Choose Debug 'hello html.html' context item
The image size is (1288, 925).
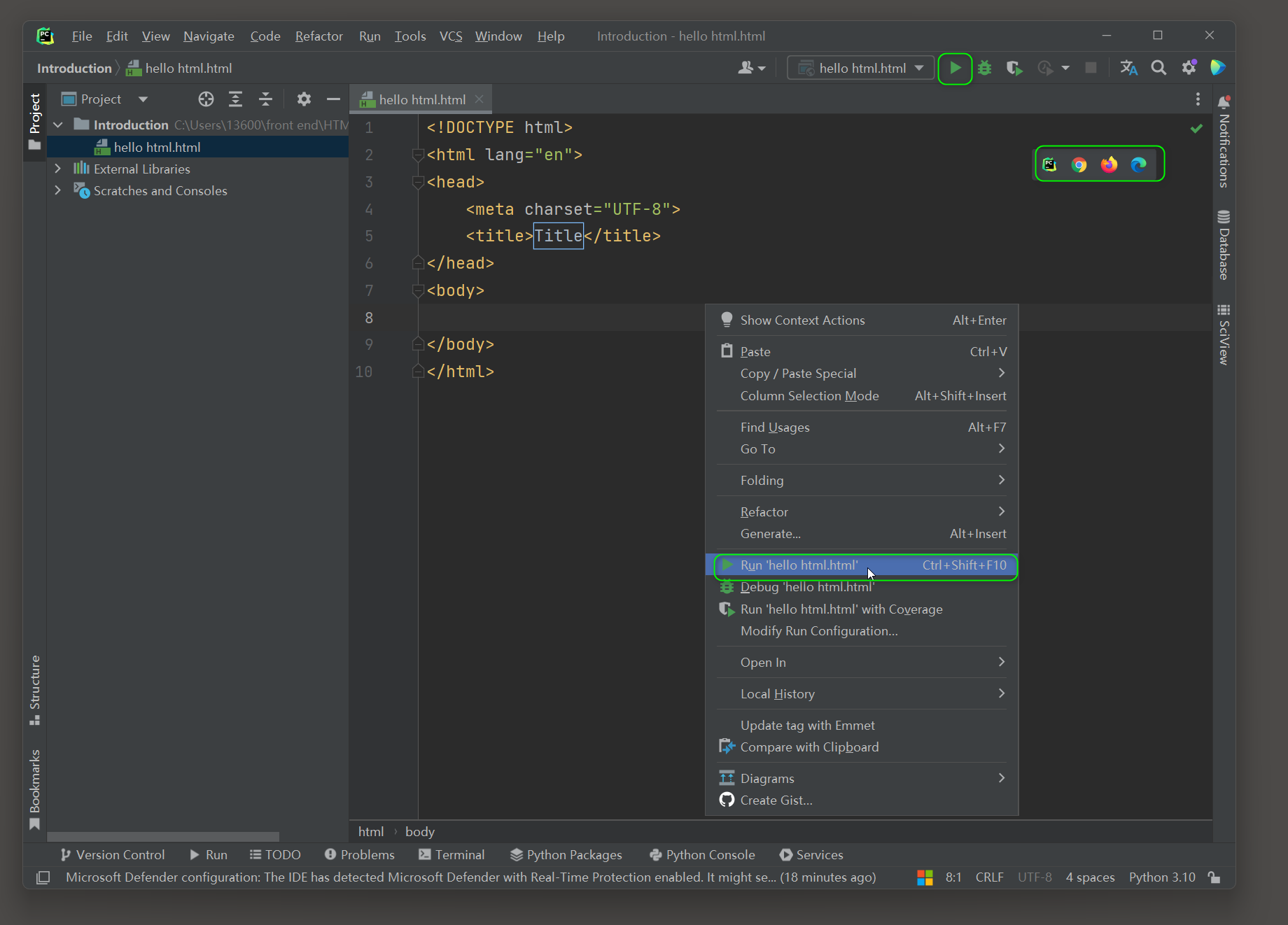pos(862,587)
